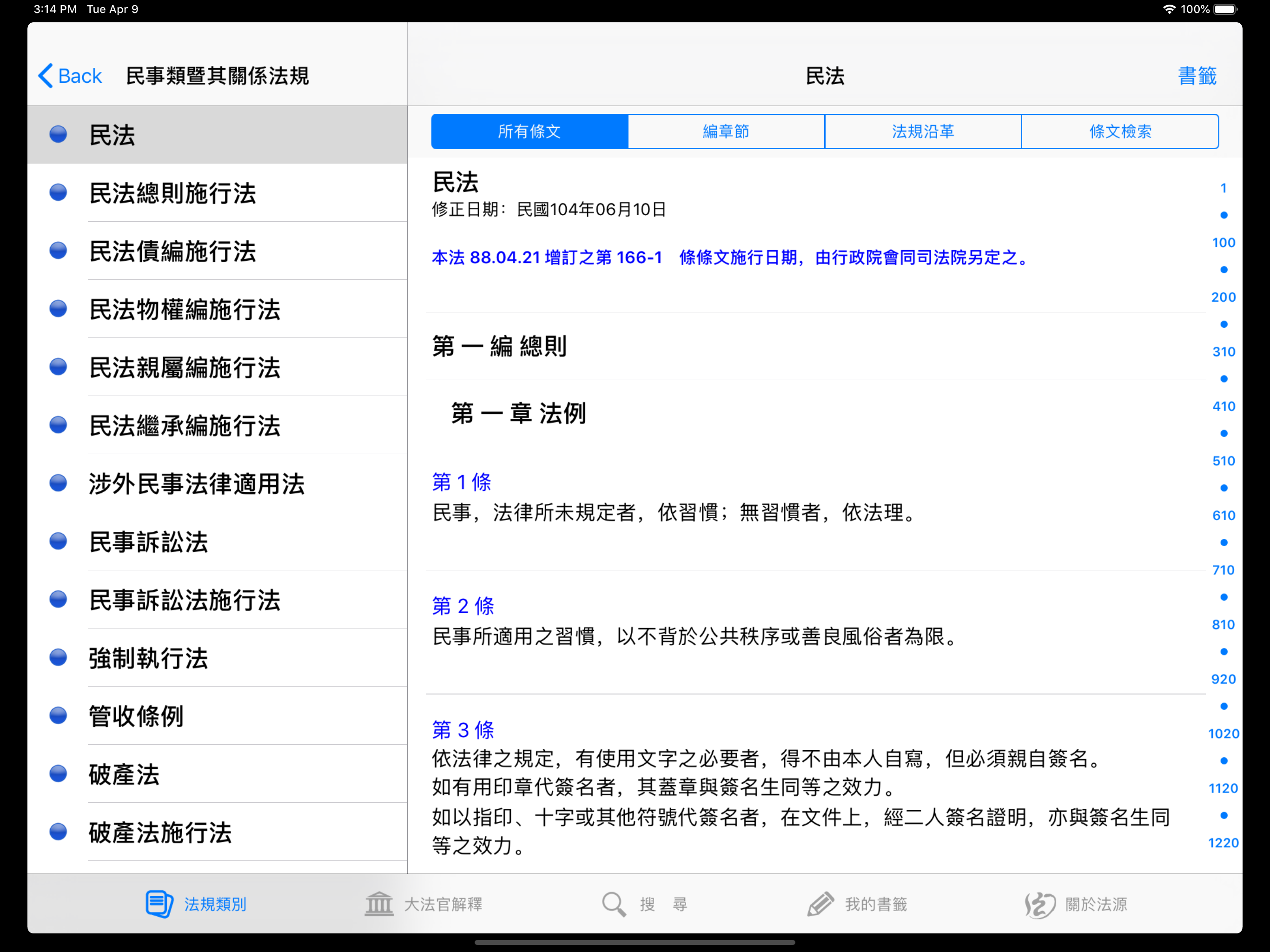Open the 書籤 button in header
The image size is (1270, 952).
pyautogui.click(x=1197, y=76)
